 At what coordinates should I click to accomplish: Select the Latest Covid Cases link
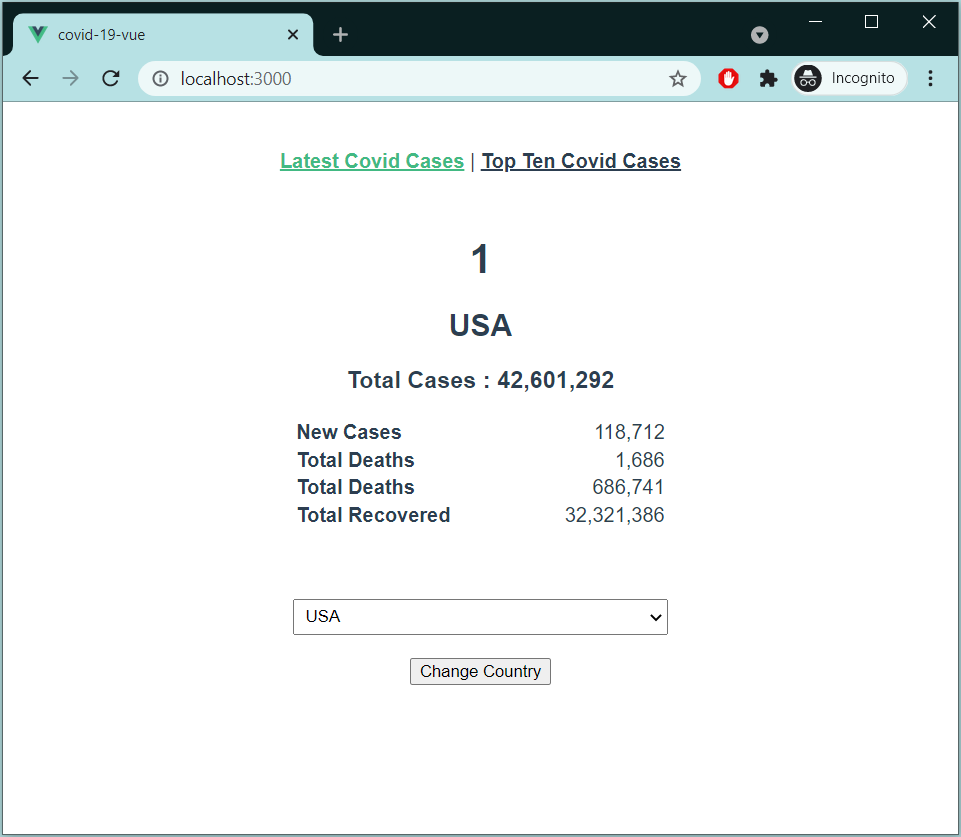coord(372,161)
